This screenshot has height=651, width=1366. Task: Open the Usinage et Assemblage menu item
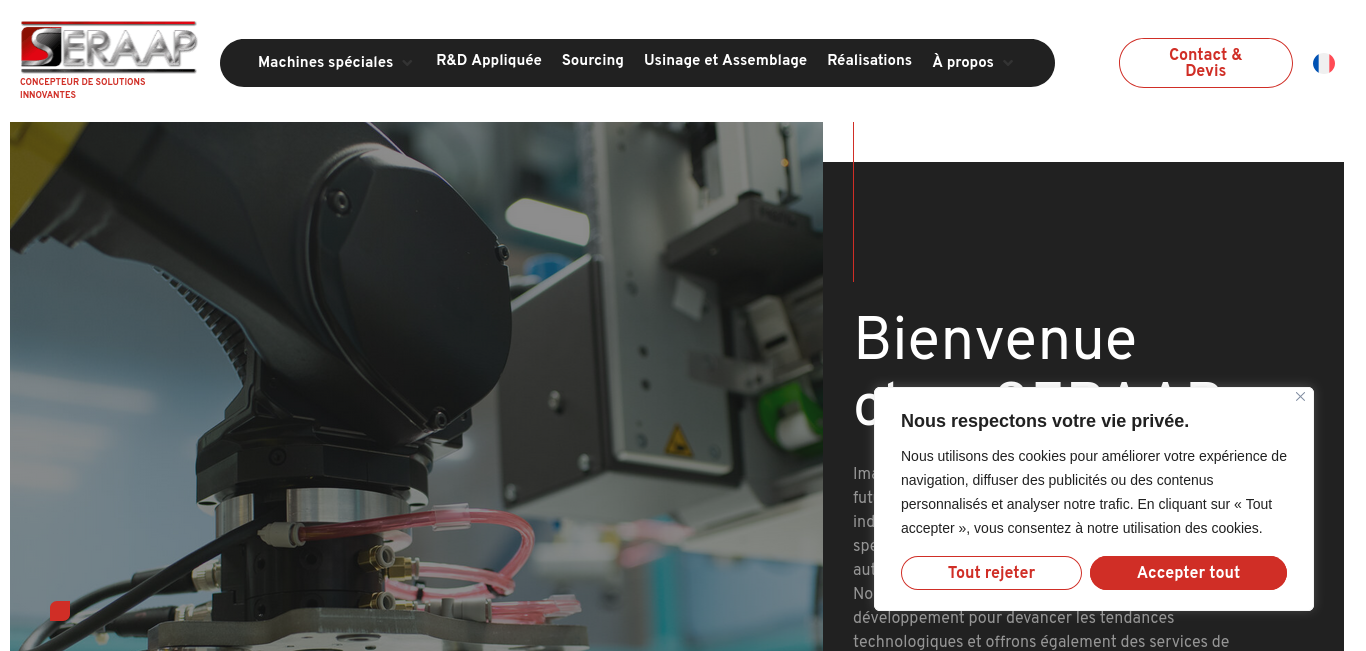[725, 60]
